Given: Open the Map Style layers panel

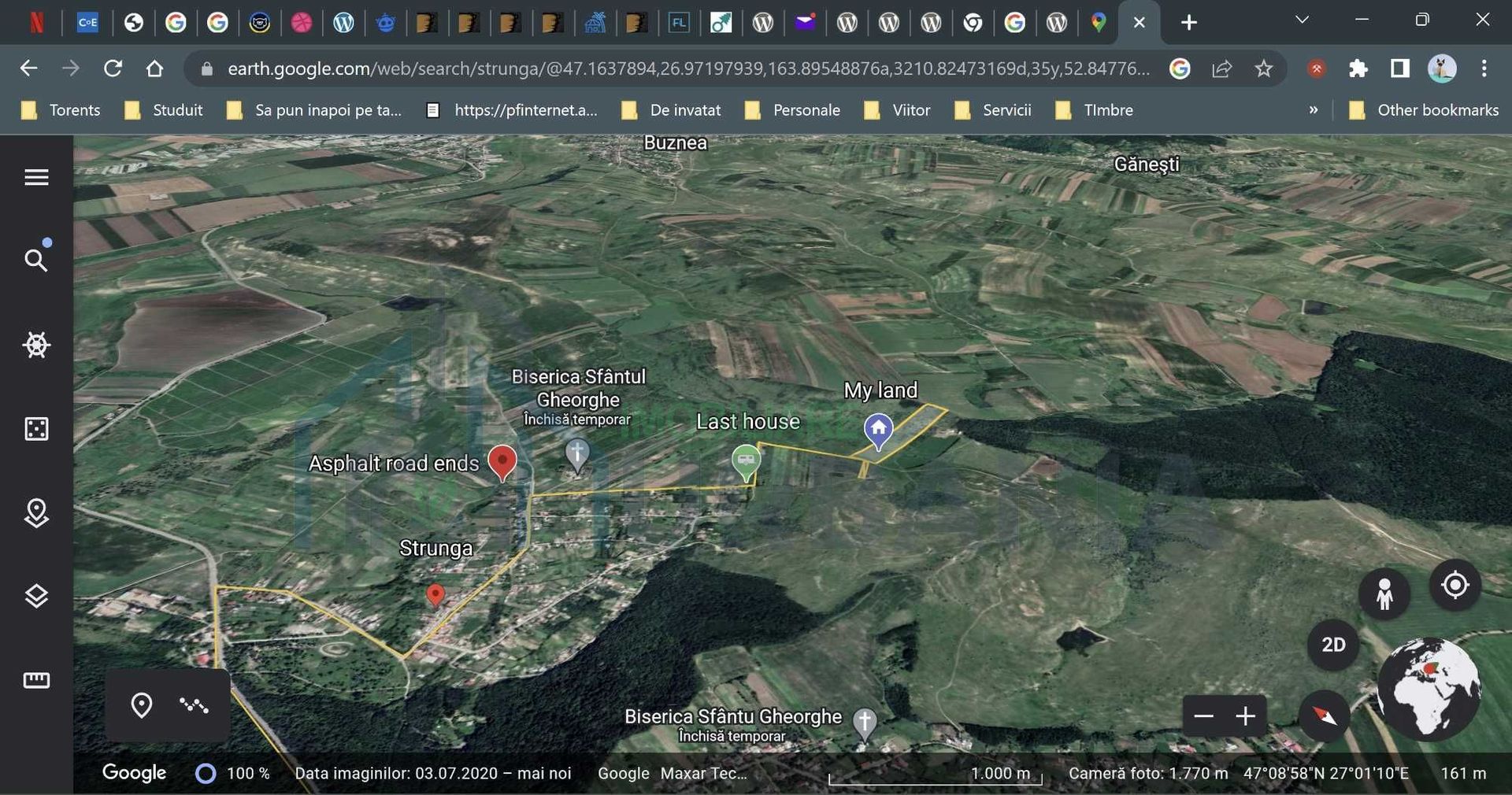Looking at the screenshot, I should coord(36,597).
